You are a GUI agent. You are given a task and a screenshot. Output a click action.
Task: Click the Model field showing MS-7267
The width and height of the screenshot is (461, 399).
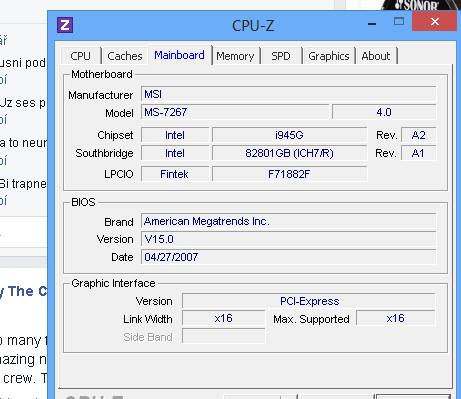(x=235, y=112)
